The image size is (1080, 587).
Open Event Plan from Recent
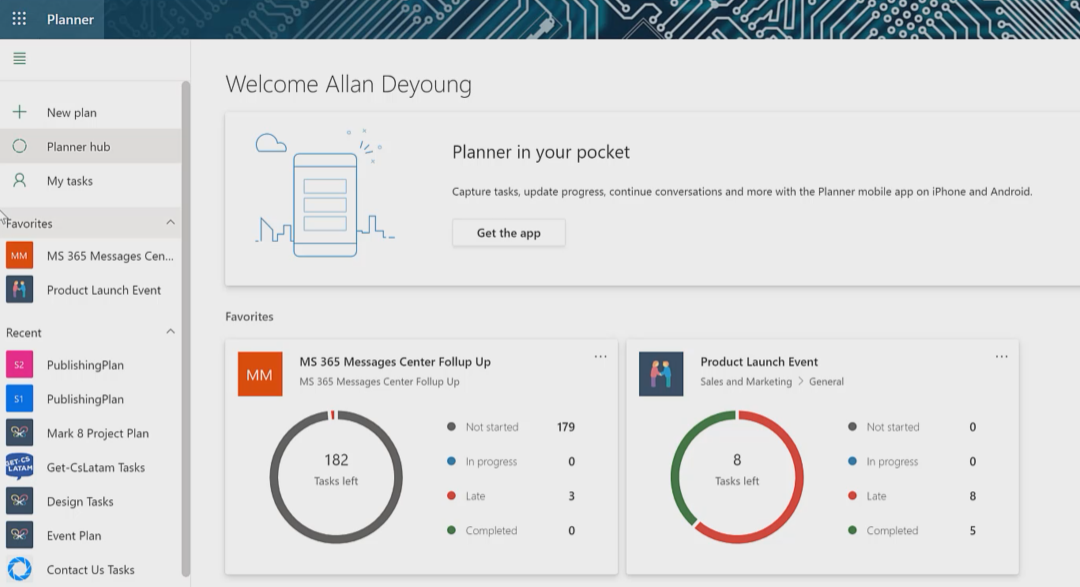[x=91, y=535]
